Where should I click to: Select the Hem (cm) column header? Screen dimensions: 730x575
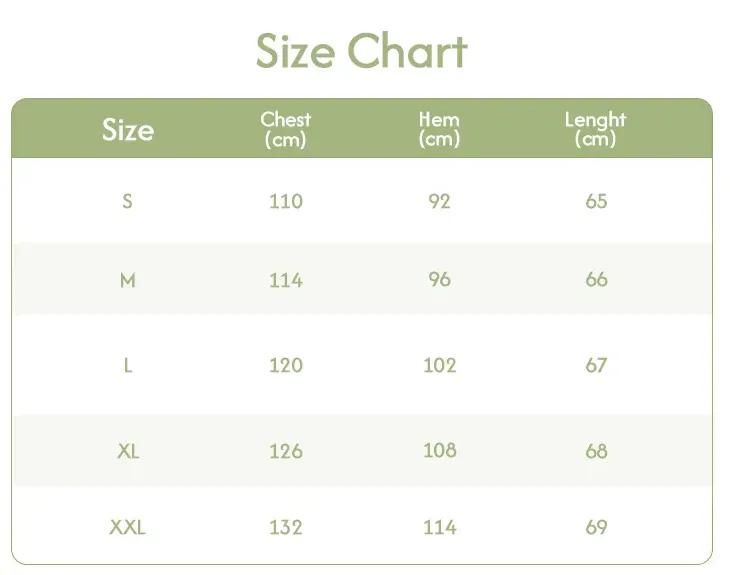coord(439,130)
